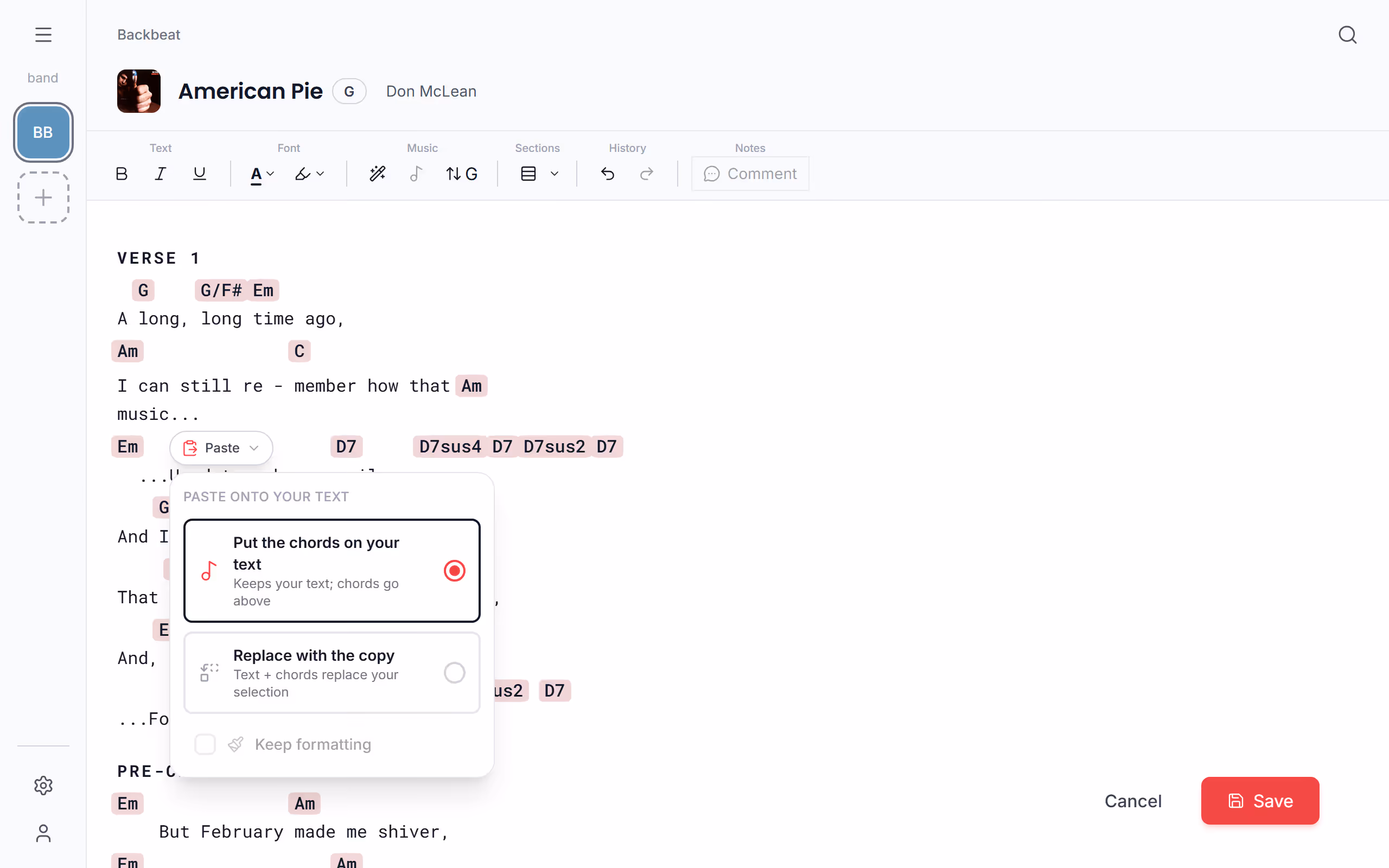The width and height of the screenshot is (1389, 868).
Task: Open the Paste options dropdown
Action: pos(221,448)
